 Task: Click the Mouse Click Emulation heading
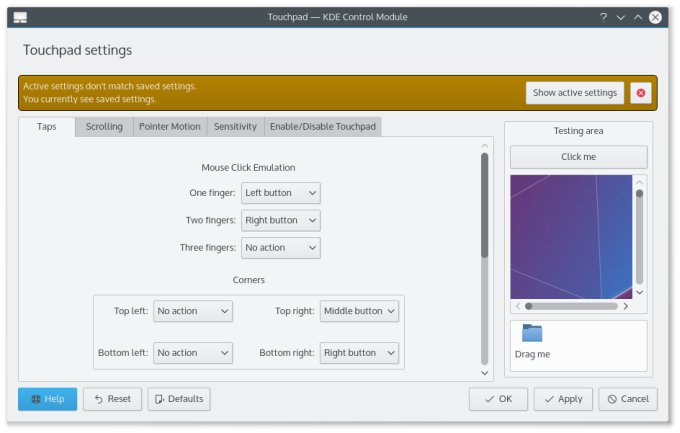coord(248,167)
